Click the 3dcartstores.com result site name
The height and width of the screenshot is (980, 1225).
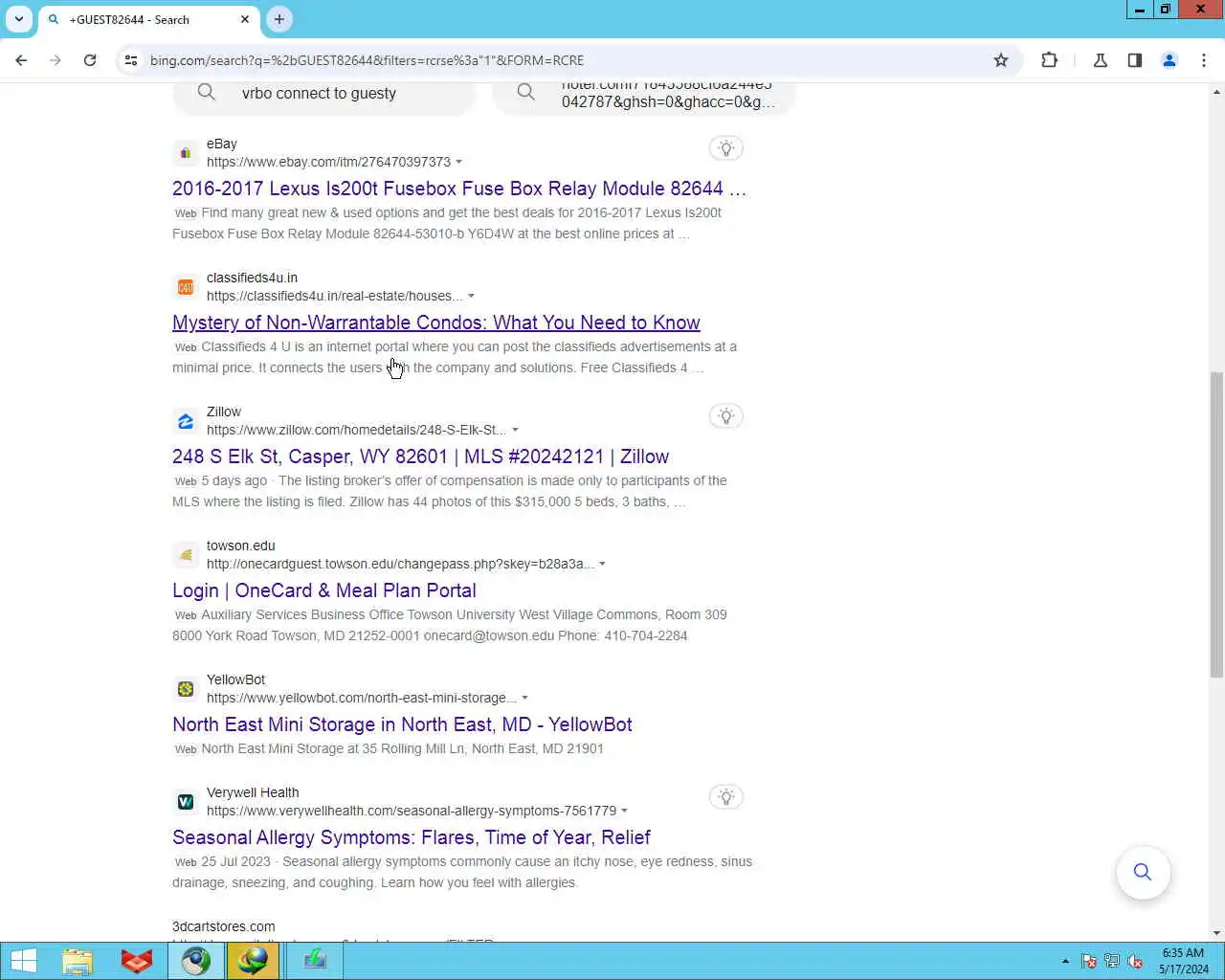[x=224, y=926]
